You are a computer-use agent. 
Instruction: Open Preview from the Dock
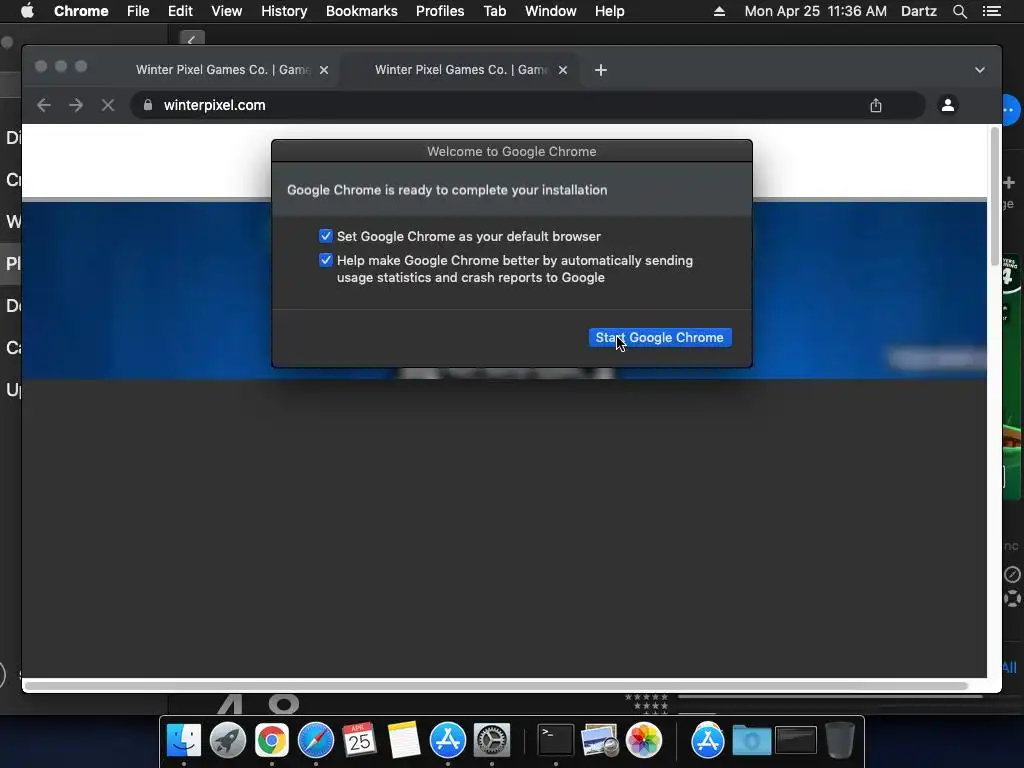coord(600,741)
